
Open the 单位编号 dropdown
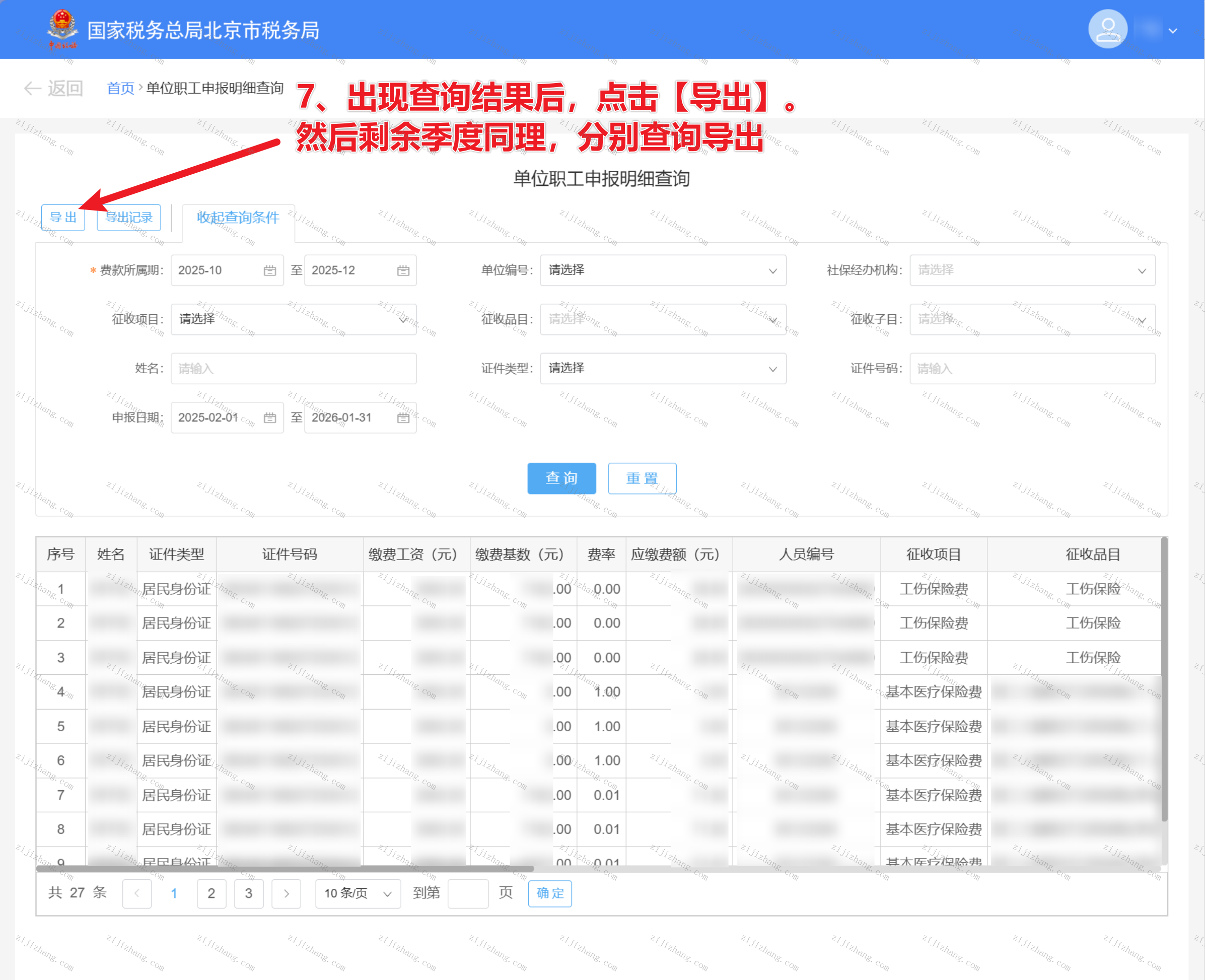[x=663, y=270]
